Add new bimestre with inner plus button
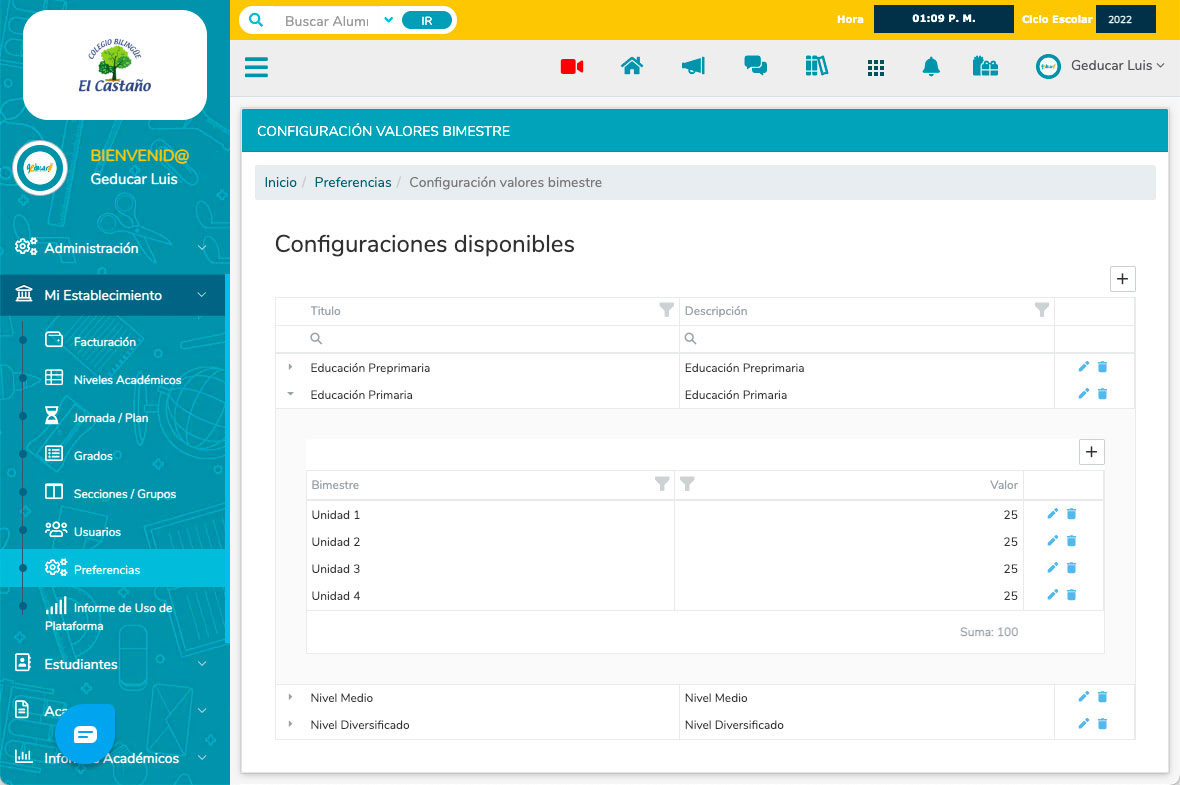The image size is (1180, 785). [x=1091, y=452]
